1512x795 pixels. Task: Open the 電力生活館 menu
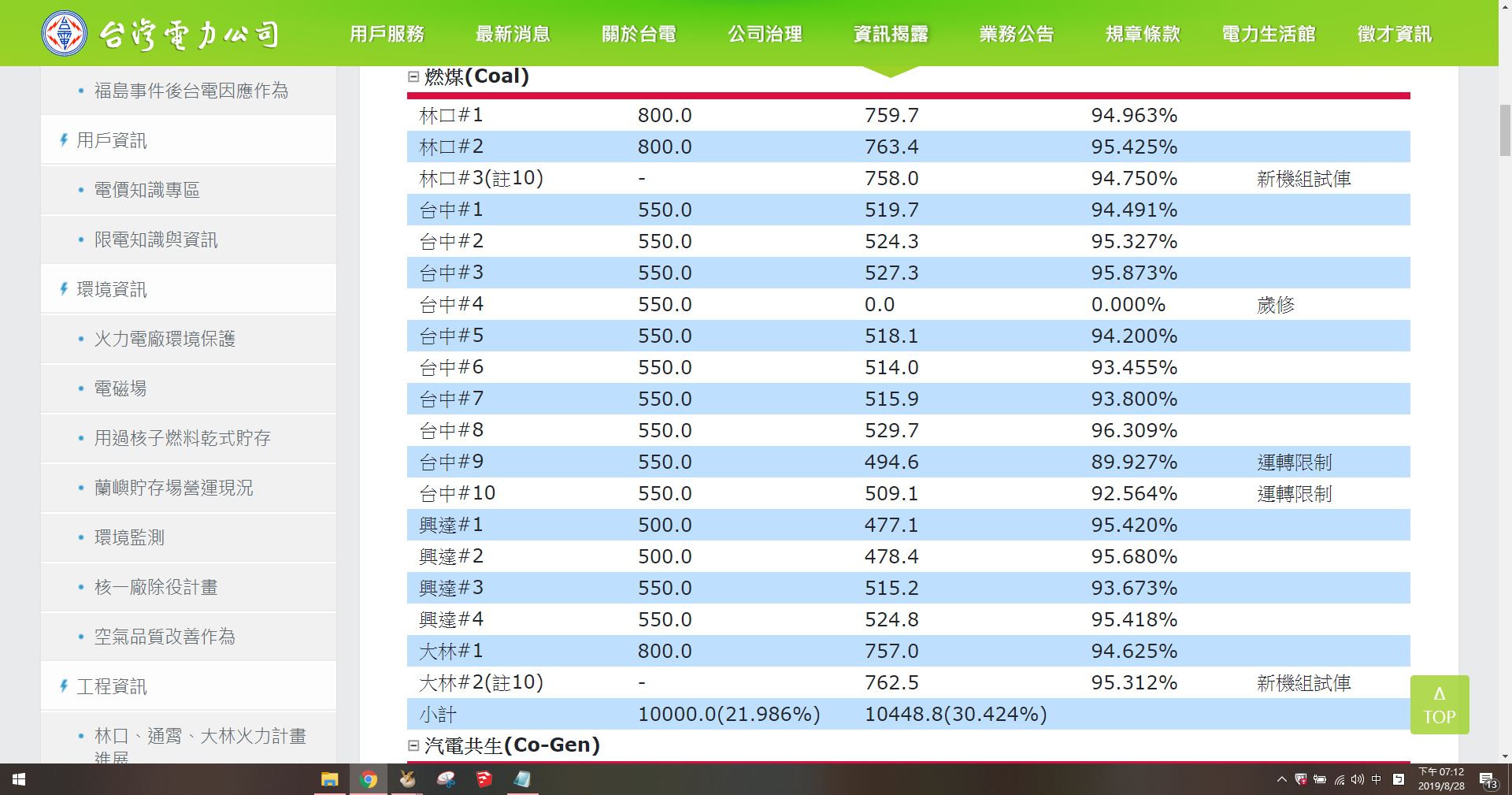pos(1269,34)
